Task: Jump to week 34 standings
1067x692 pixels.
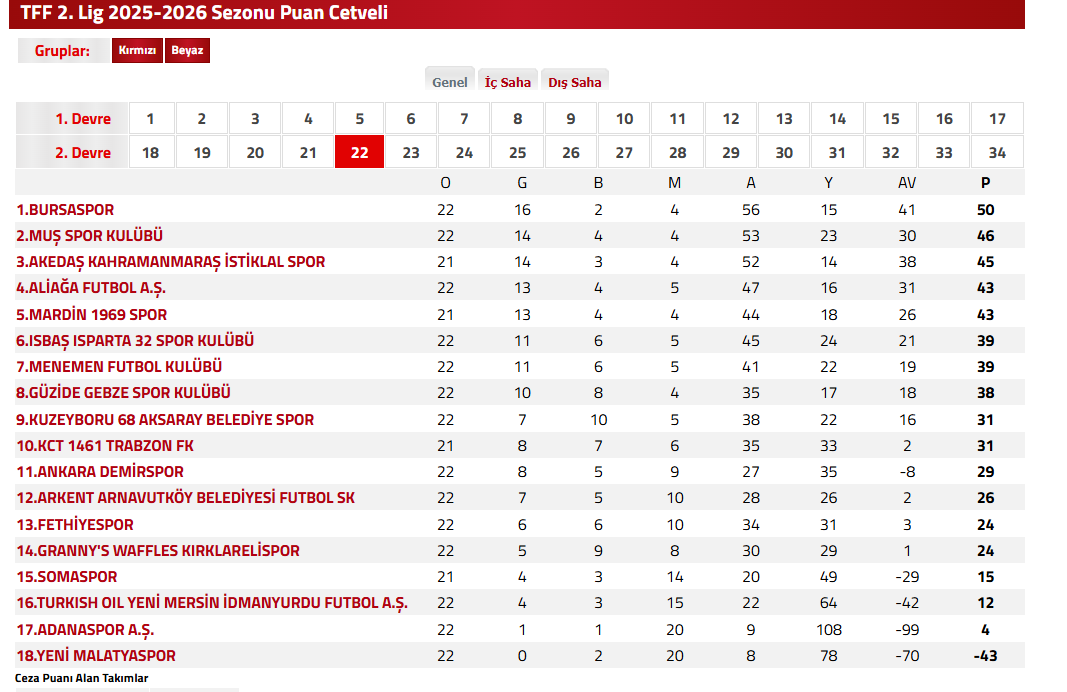Action: pos(997,153)
